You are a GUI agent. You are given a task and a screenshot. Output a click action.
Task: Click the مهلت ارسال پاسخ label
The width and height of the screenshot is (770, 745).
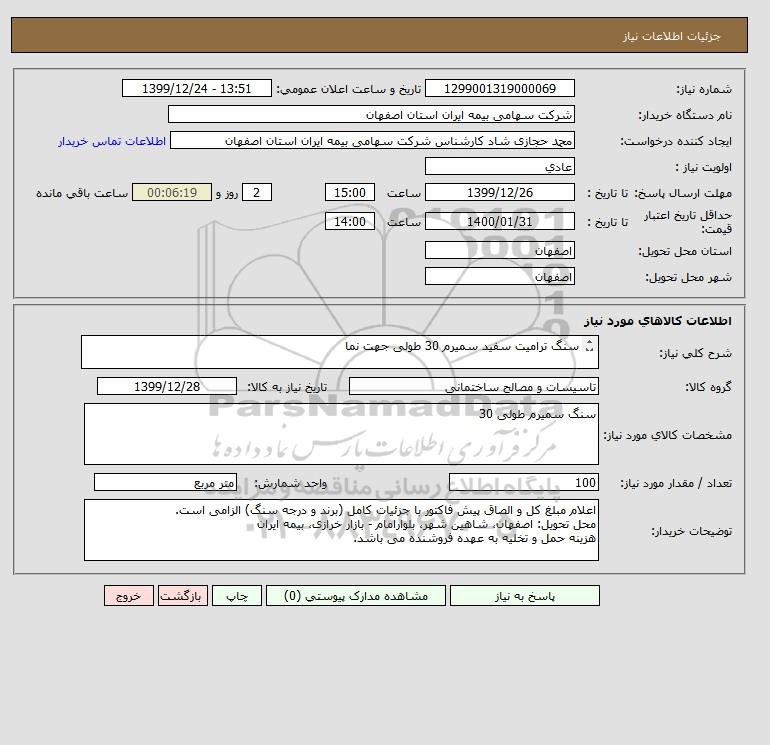(683, 193)
